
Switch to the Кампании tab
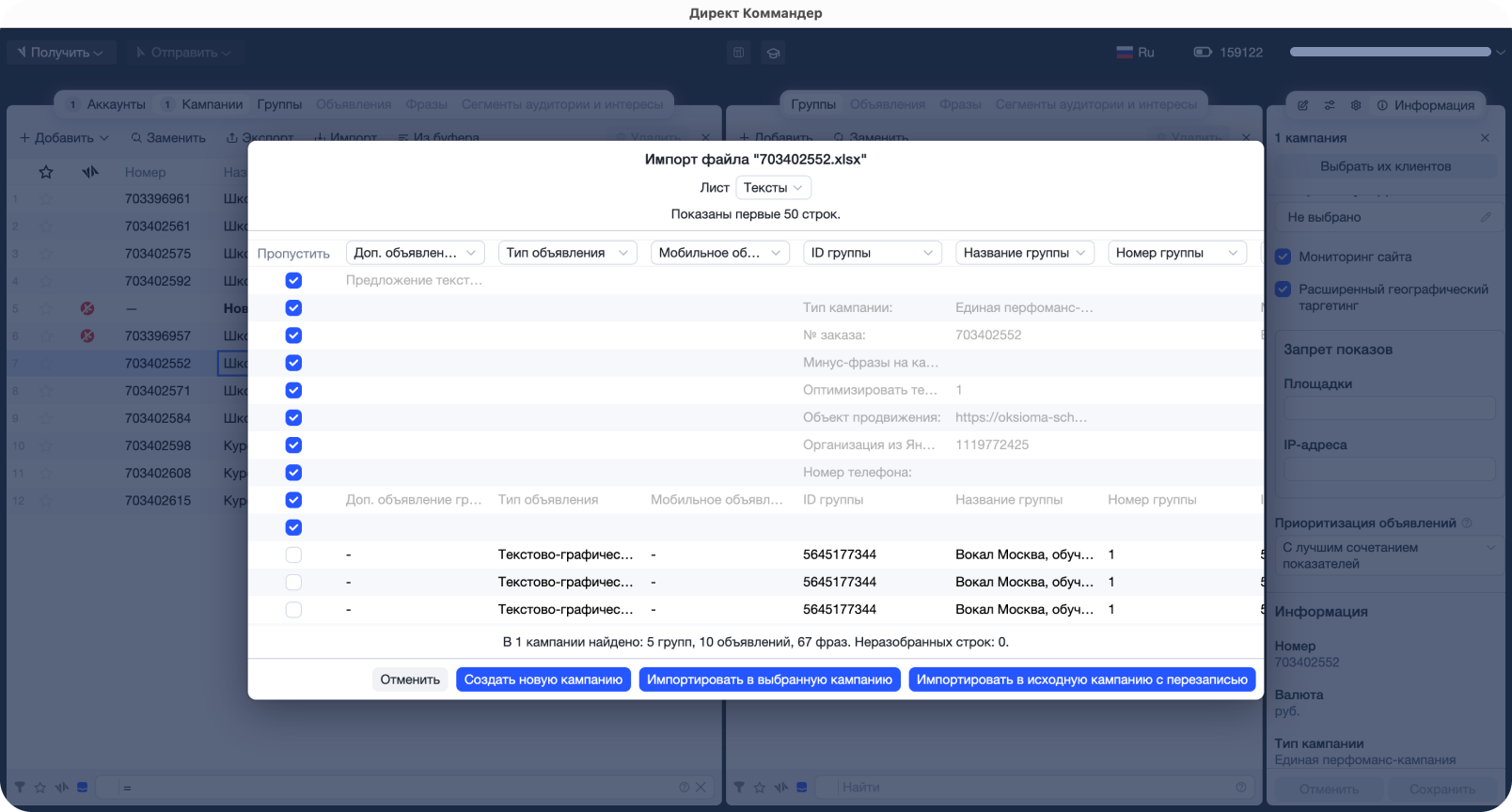pyautogui.click(x=203, y=104)
